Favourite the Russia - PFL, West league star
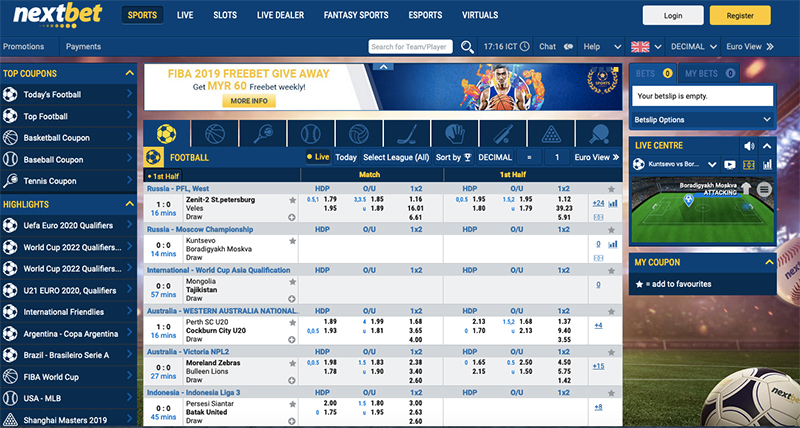This screenshot has height=428, width=800. pyautogui.click(x=611, y=189)
